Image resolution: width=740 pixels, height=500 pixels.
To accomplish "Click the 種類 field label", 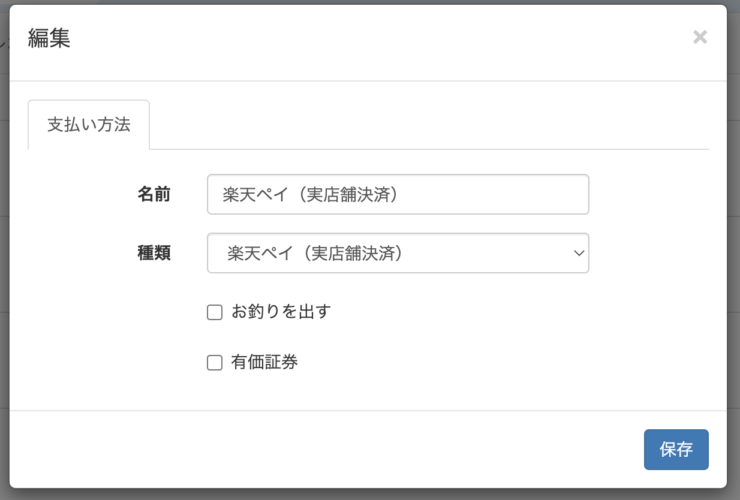I will 154,253.
